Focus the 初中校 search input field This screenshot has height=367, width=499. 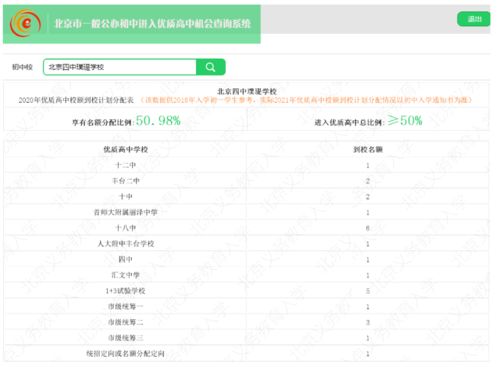[x=120, y=67]
